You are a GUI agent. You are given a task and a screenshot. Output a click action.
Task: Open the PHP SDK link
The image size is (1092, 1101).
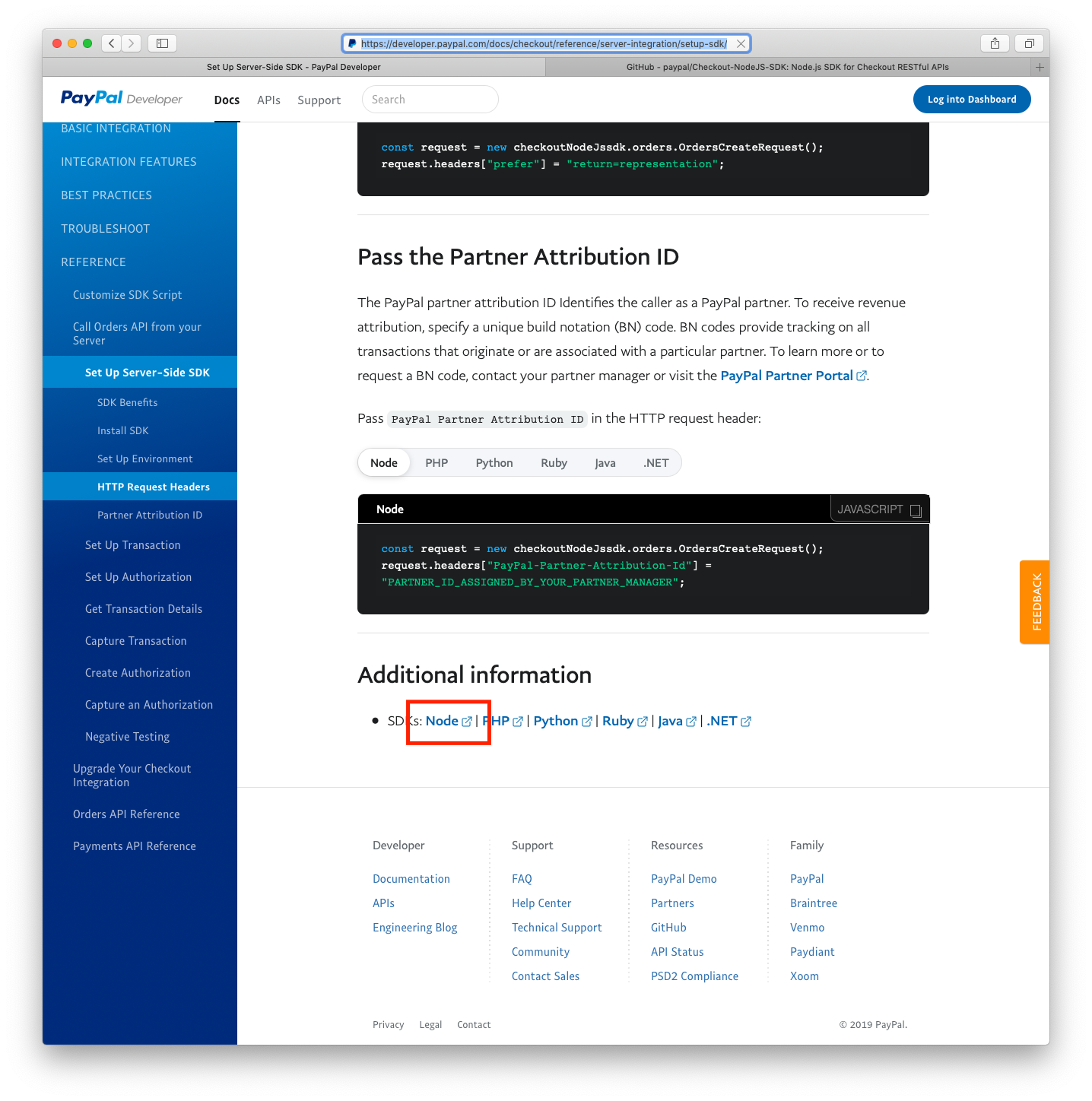pos(496,721)
